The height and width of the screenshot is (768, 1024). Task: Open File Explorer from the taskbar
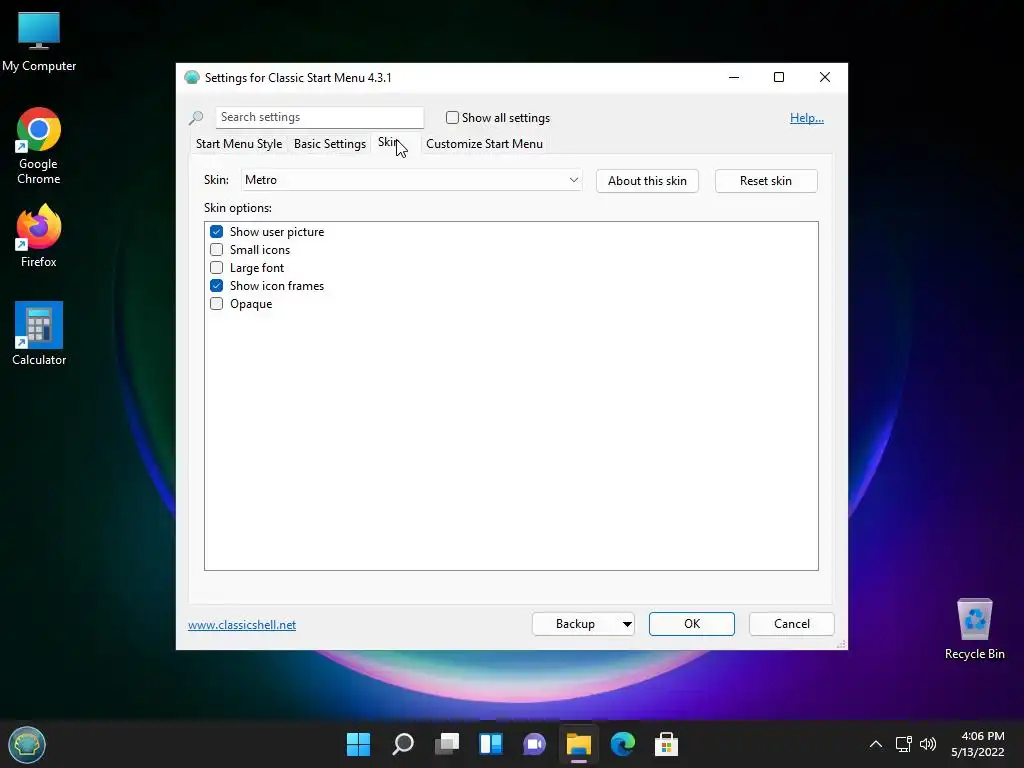(579, 744)
